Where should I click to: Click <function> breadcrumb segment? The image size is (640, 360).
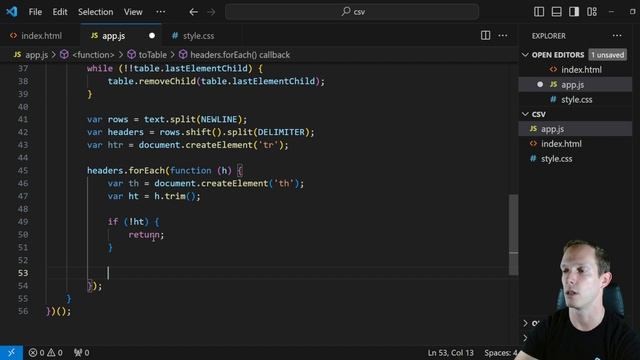(x=93, y=55)
